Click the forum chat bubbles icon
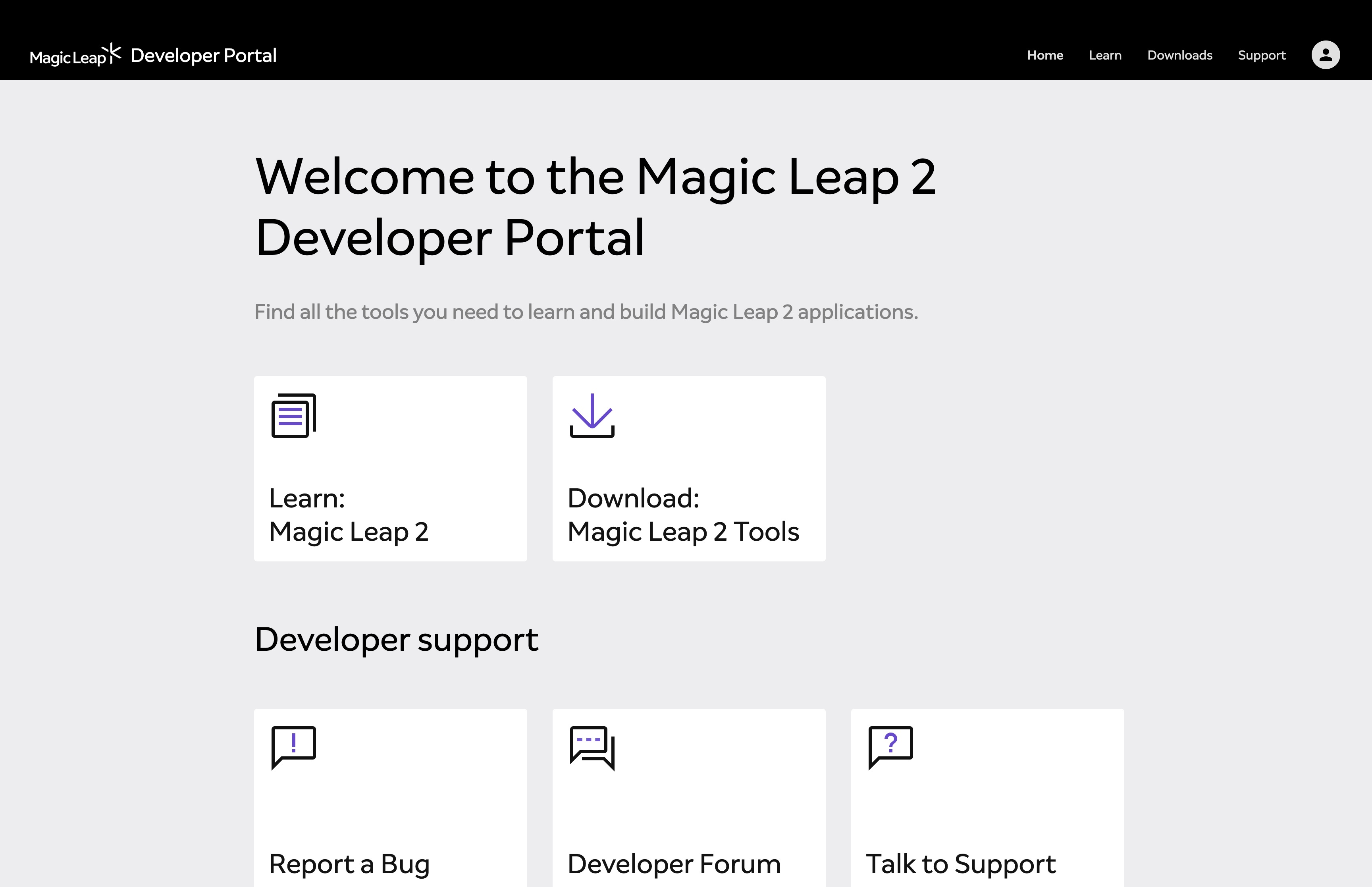This screenshot has width=1372, height=887. click(x=592, y=747)
